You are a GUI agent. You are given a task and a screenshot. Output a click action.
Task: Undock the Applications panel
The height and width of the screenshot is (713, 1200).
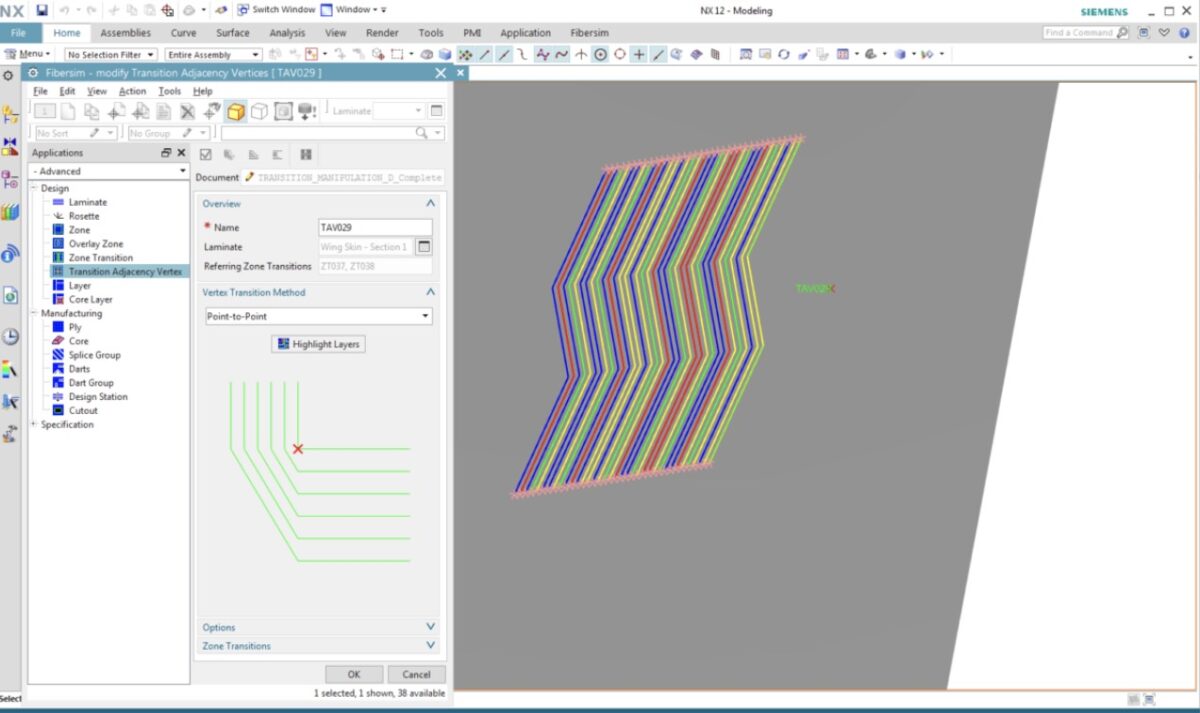[166, 153]
